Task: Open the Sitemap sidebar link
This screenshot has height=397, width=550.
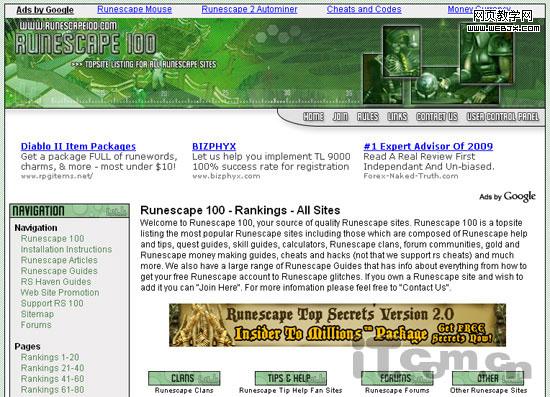Action: coord(37,314)
